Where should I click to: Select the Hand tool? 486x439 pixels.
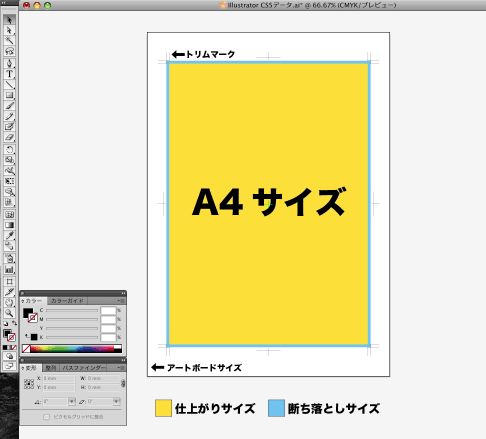(x=9, y=302)
